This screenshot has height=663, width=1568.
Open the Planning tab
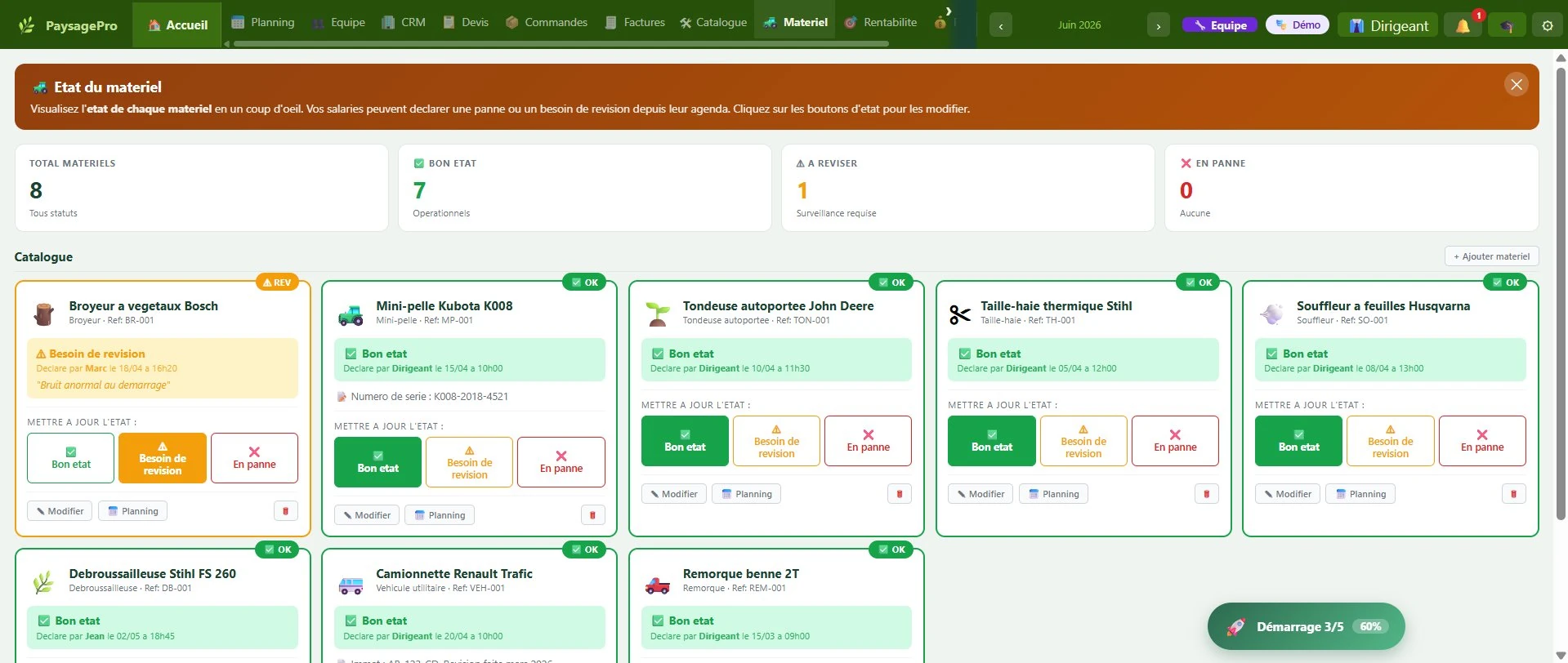click(x=263, y=22)
